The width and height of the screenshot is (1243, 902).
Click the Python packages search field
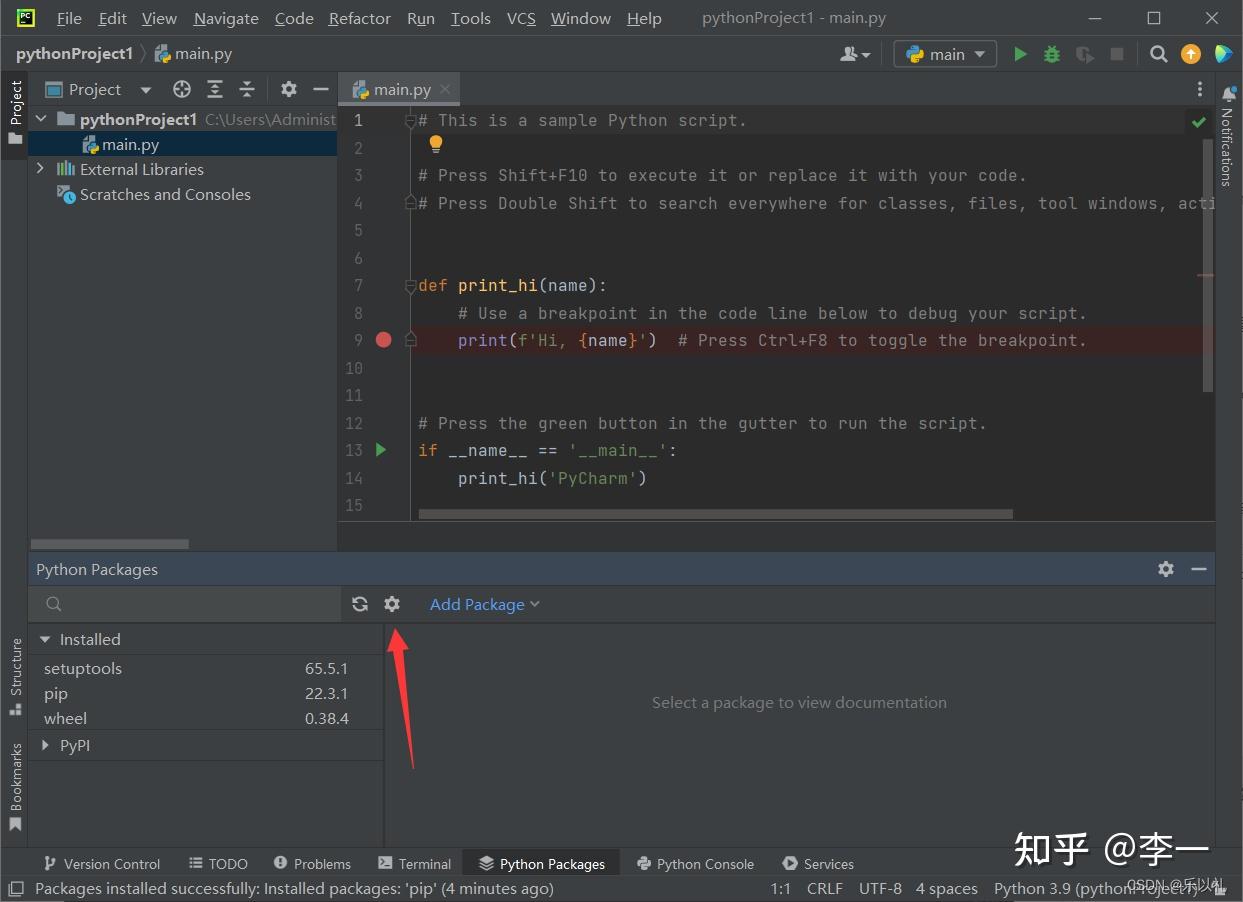[x=190, y=604]
